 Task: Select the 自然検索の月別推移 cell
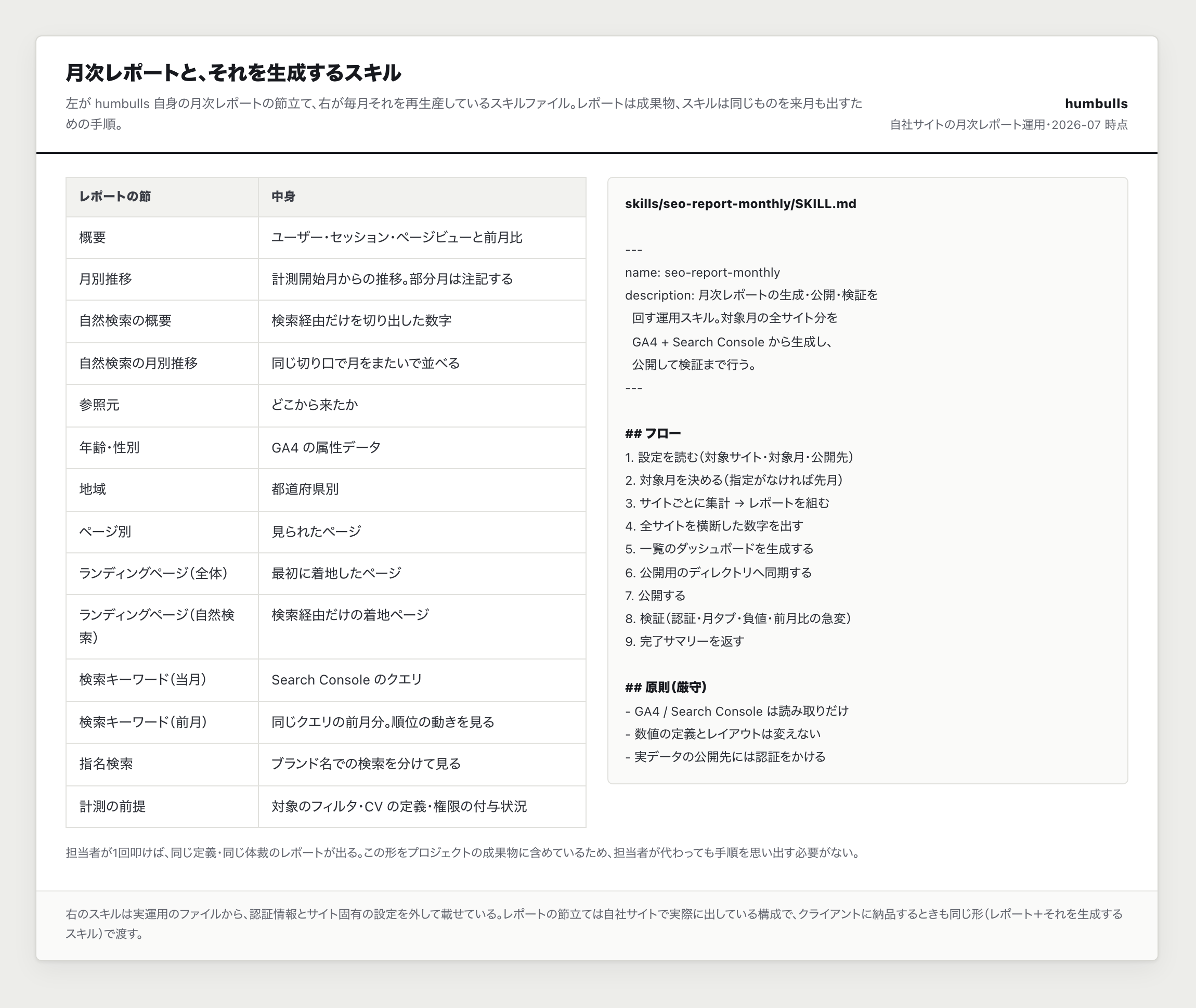[162, 364]
